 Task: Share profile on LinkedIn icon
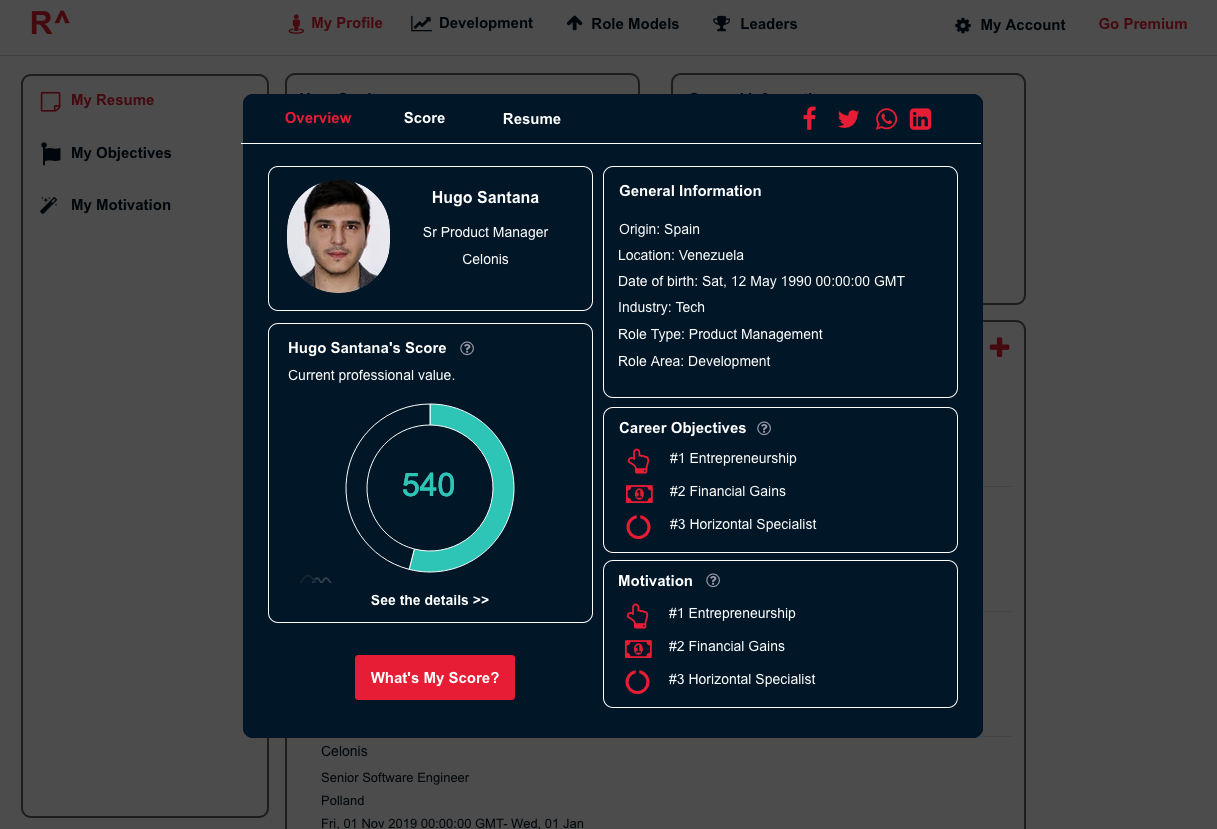920,119
